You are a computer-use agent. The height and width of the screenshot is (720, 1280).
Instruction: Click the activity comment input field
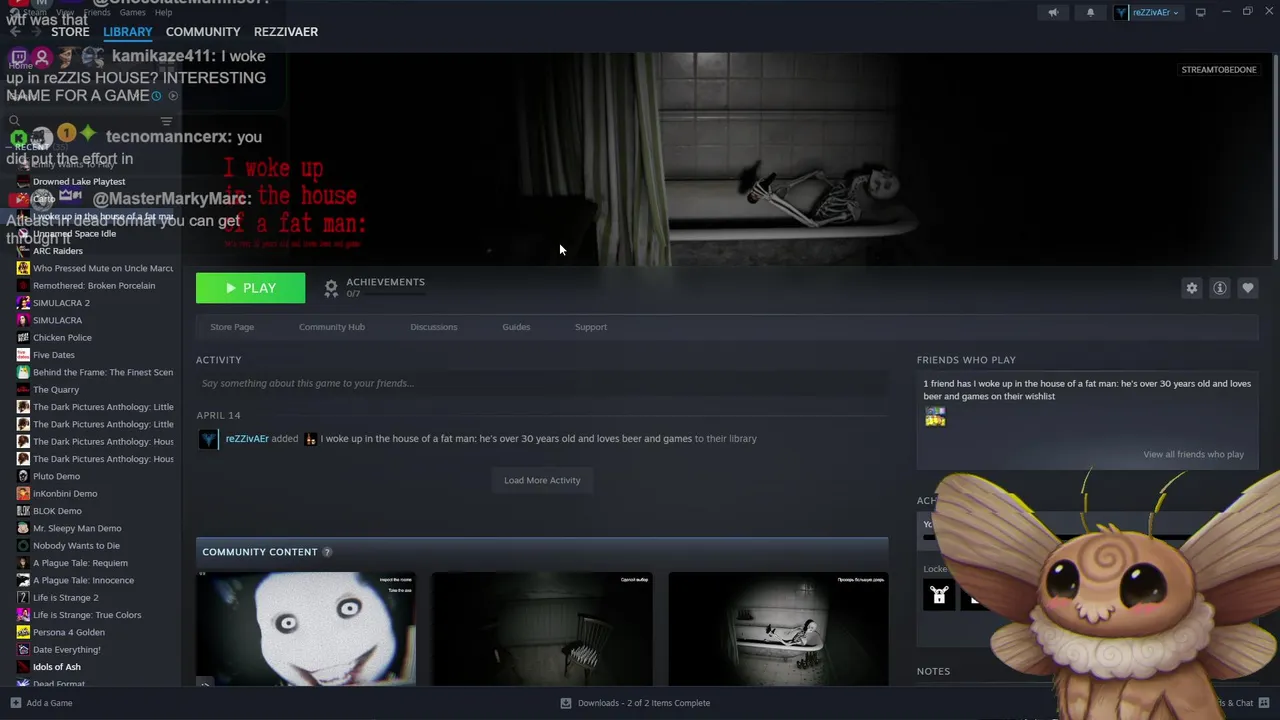point(542,383)
